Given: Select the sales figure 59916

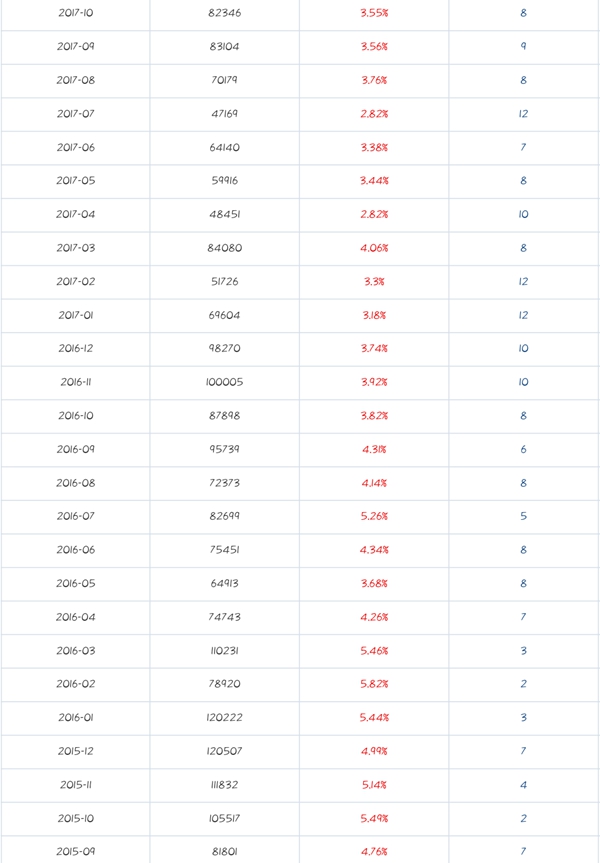Looking at the screenshot, I should [x=224, y=181].
